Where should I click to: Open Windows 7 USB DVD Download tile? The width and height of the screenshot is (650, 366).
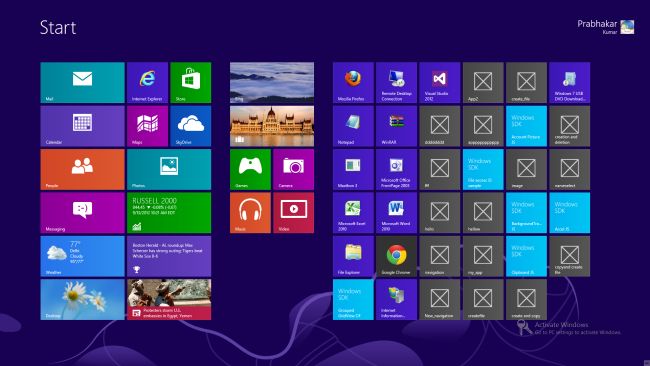[570, 82]
